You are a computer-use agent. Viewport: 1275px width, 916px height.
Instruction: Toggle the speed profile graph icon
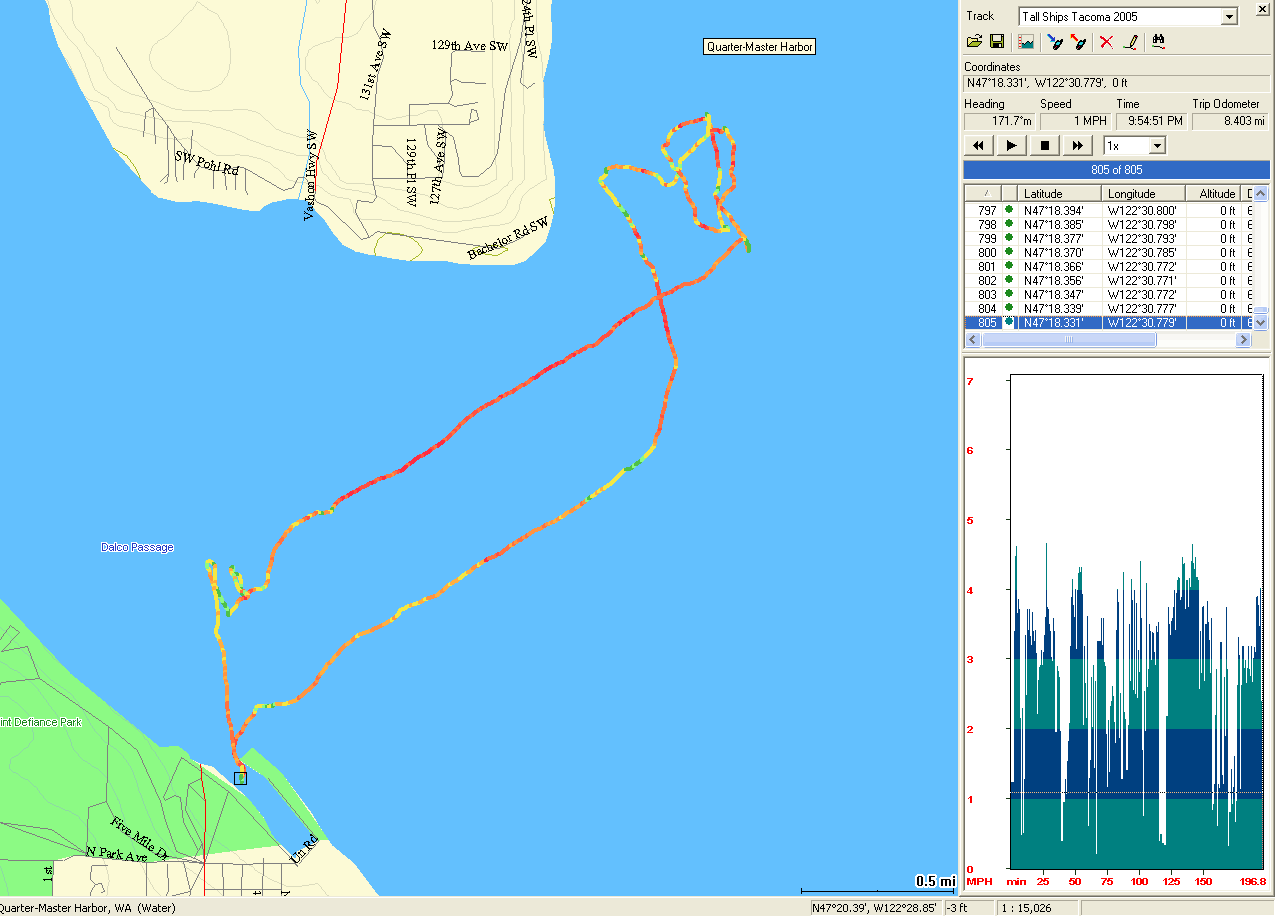(1025, 42)
